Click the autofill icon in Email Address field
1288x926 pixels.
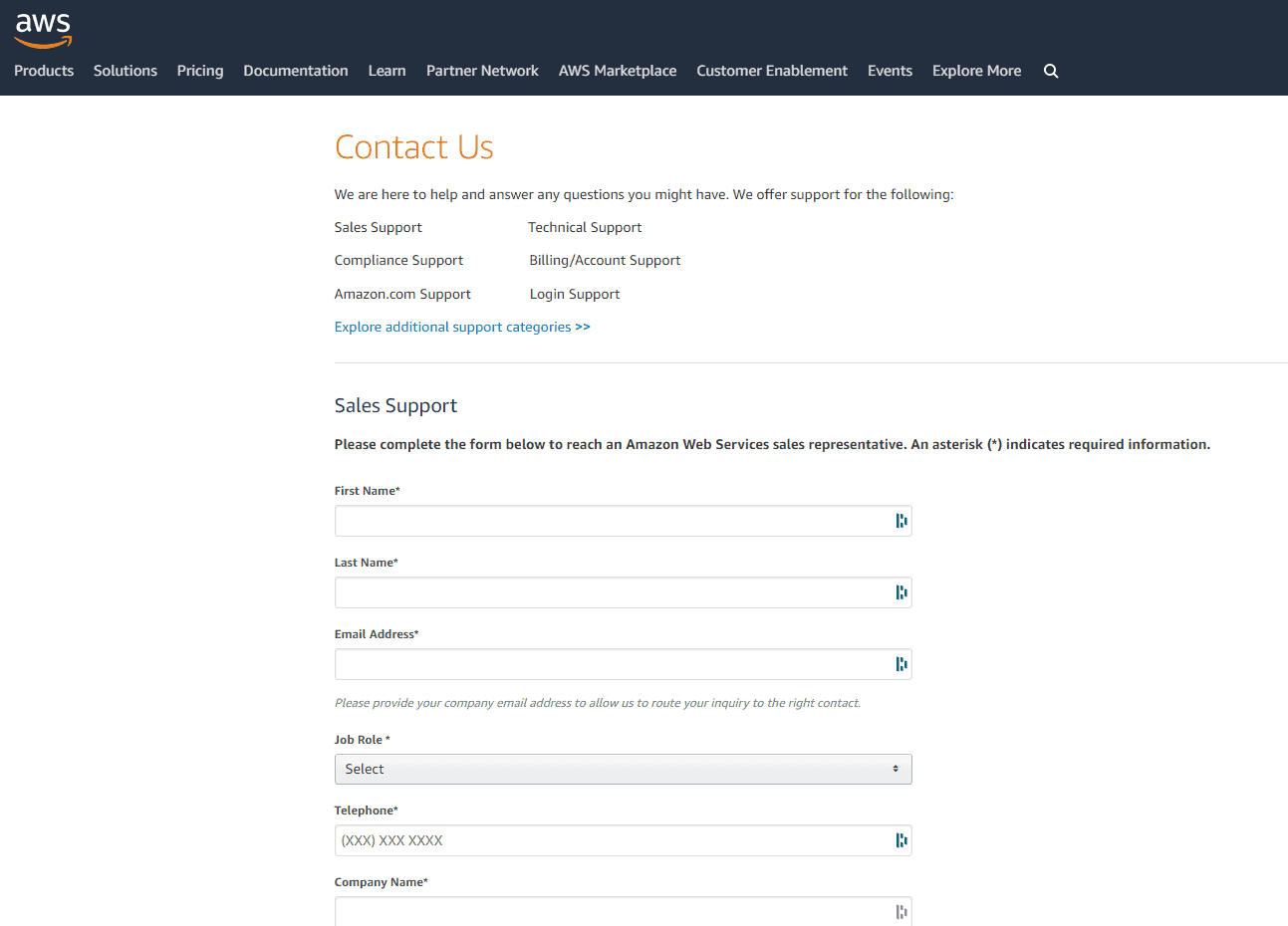[901, 663]
